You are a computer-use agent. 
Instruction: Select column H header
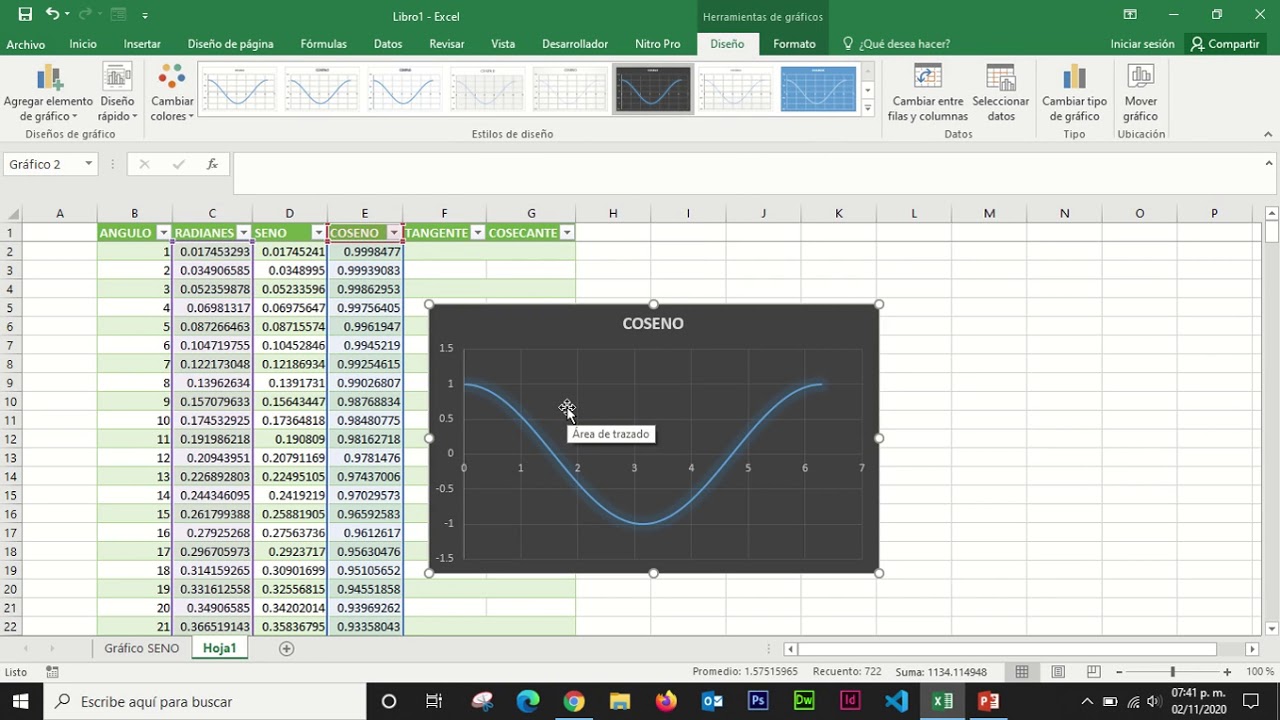[613, 213]
